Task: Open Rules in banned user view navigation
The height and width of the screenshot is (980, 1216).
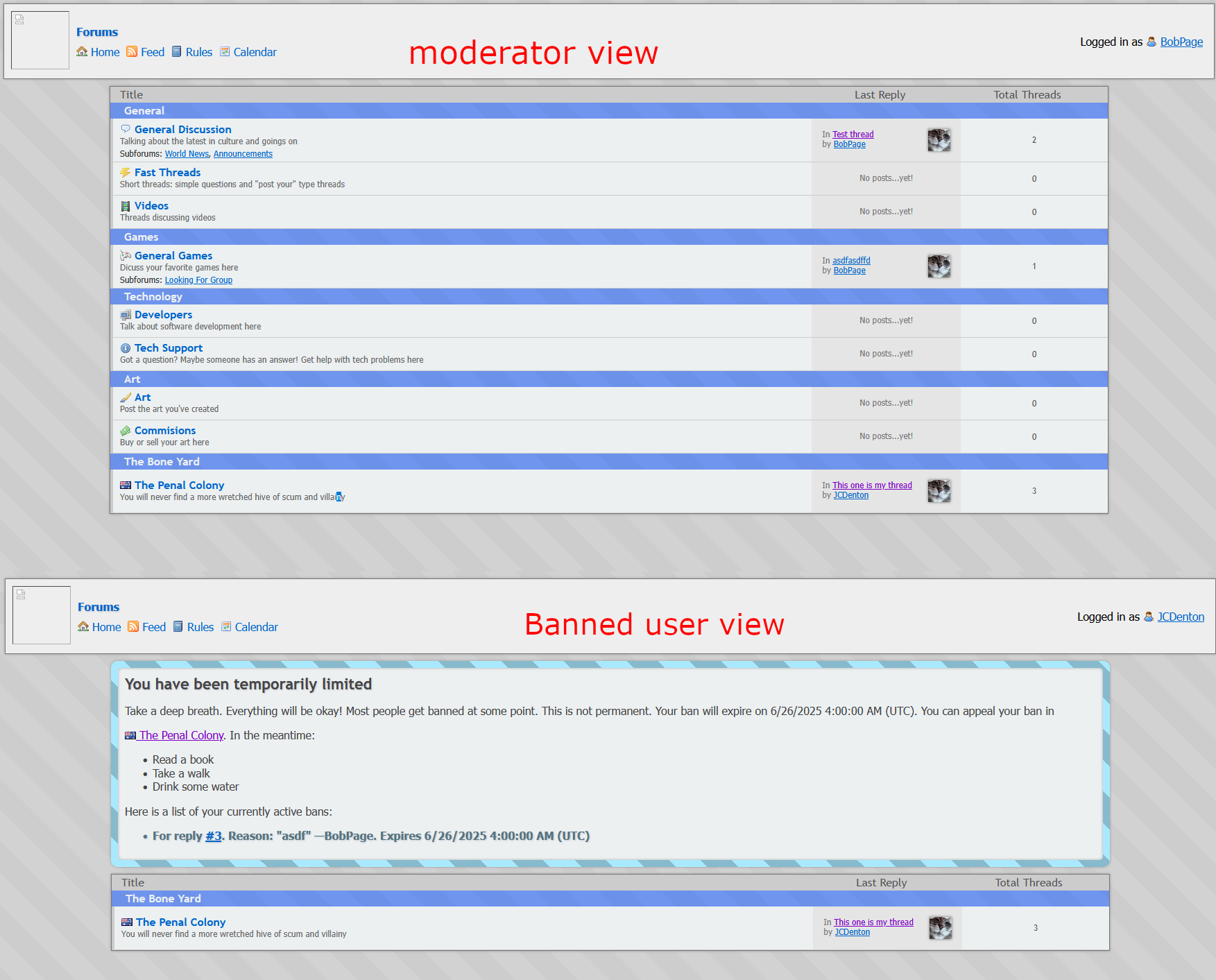Action: click(x=200, y=627)
